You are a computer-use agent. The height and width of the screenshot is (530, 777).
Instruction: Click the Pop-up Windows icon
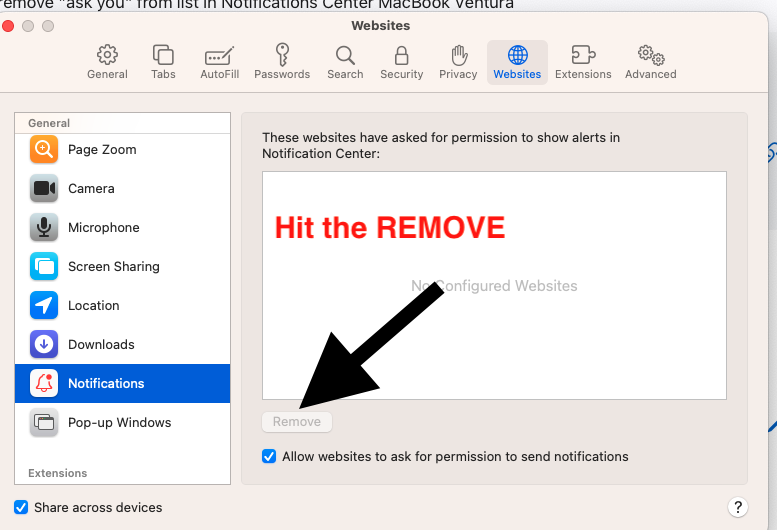point(44,423)
